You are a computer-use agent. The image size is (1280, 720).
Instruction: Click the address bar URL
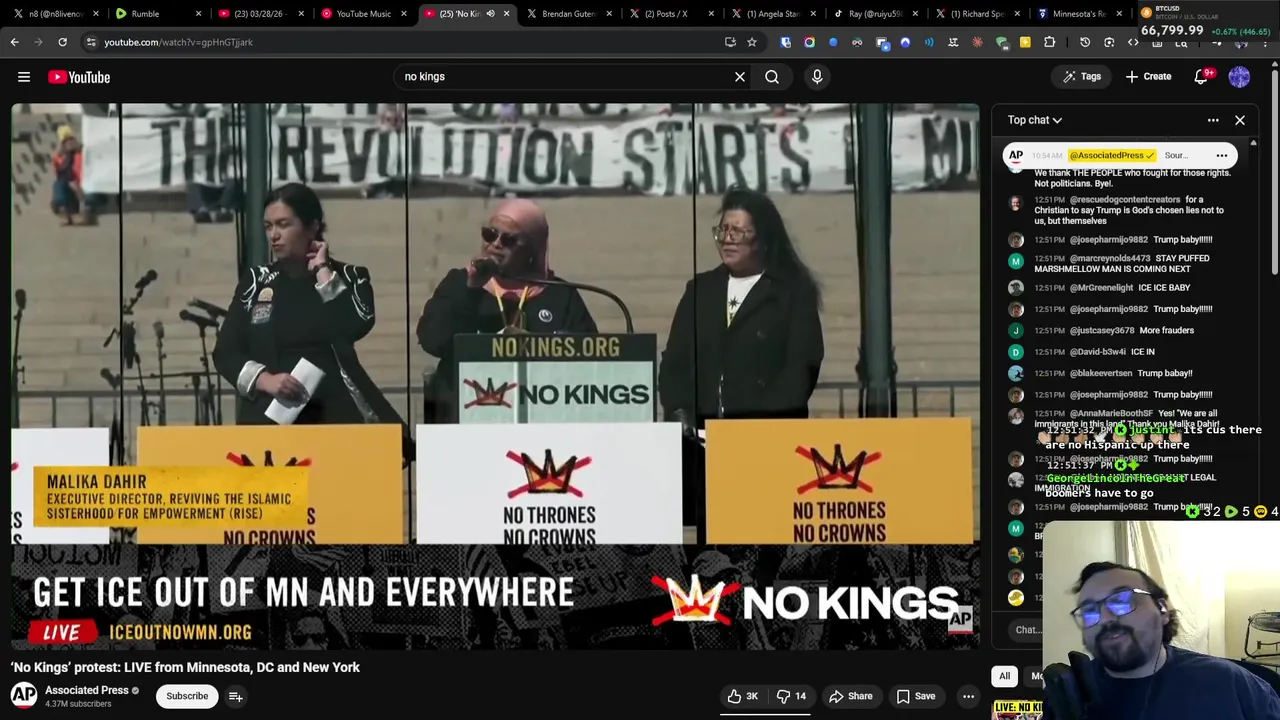point(179,42)
